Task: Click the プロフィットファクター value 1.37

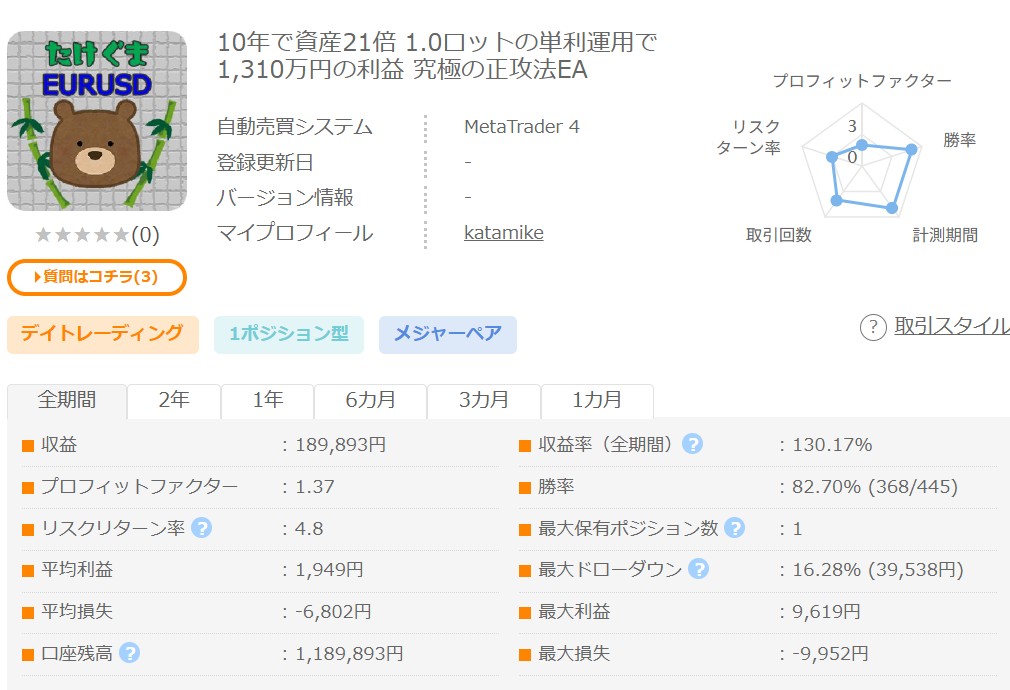Action: [x=315, y=486]
